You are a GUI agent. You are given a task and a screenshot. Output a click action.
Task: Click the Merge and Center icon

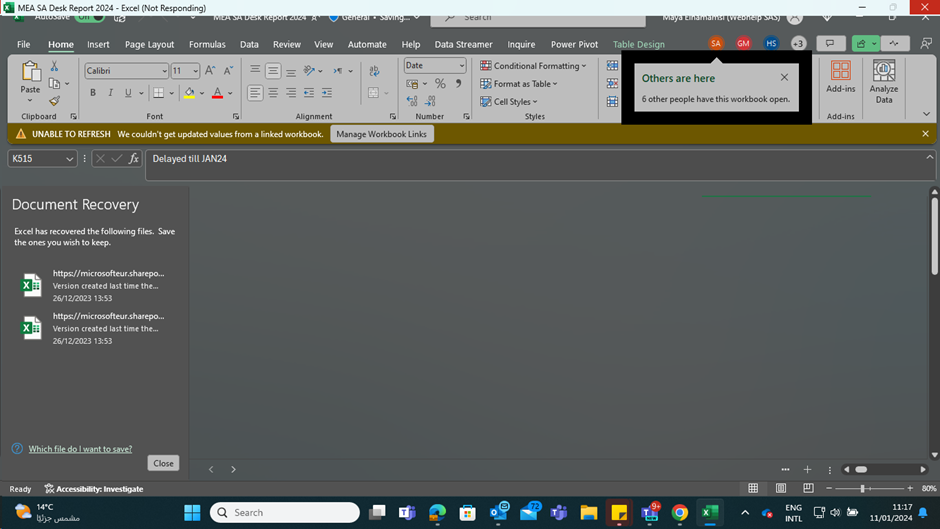[373, 93]
